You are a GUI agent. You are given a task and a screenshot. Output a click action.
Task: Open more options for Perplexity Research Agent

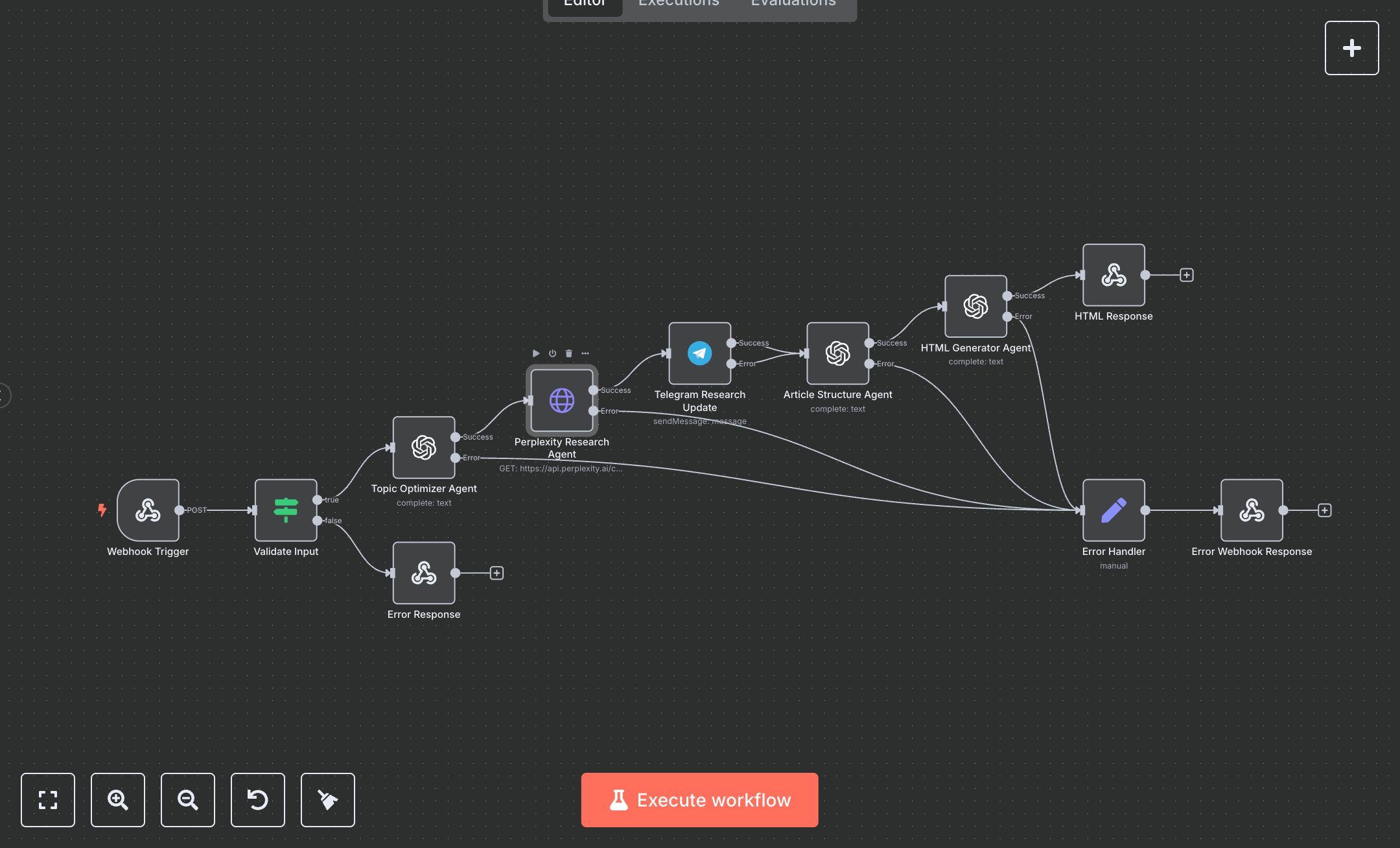(585, 353)
